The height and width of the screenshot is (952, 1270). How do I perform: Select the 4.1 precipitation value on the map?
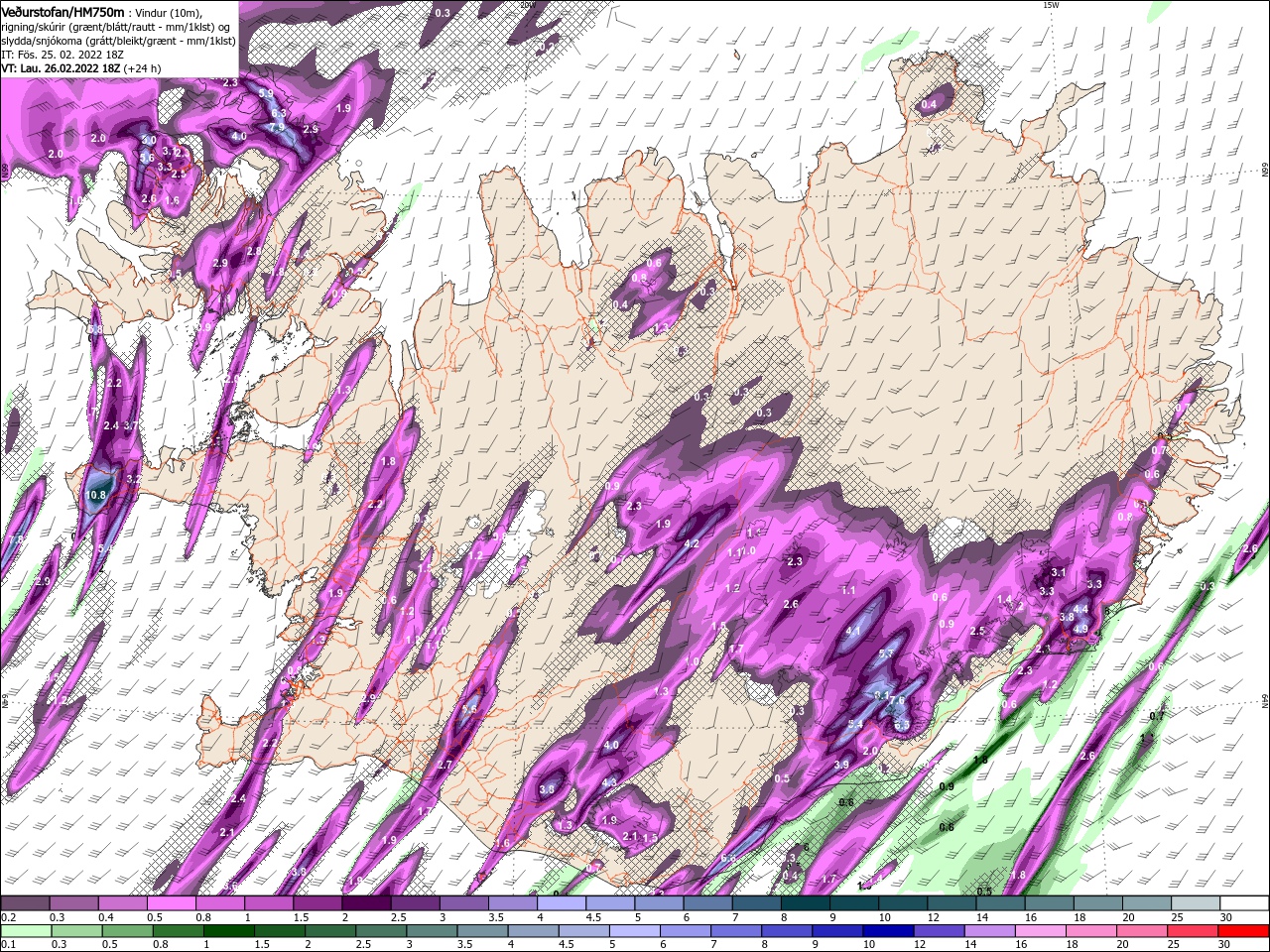tap(853, 631)
